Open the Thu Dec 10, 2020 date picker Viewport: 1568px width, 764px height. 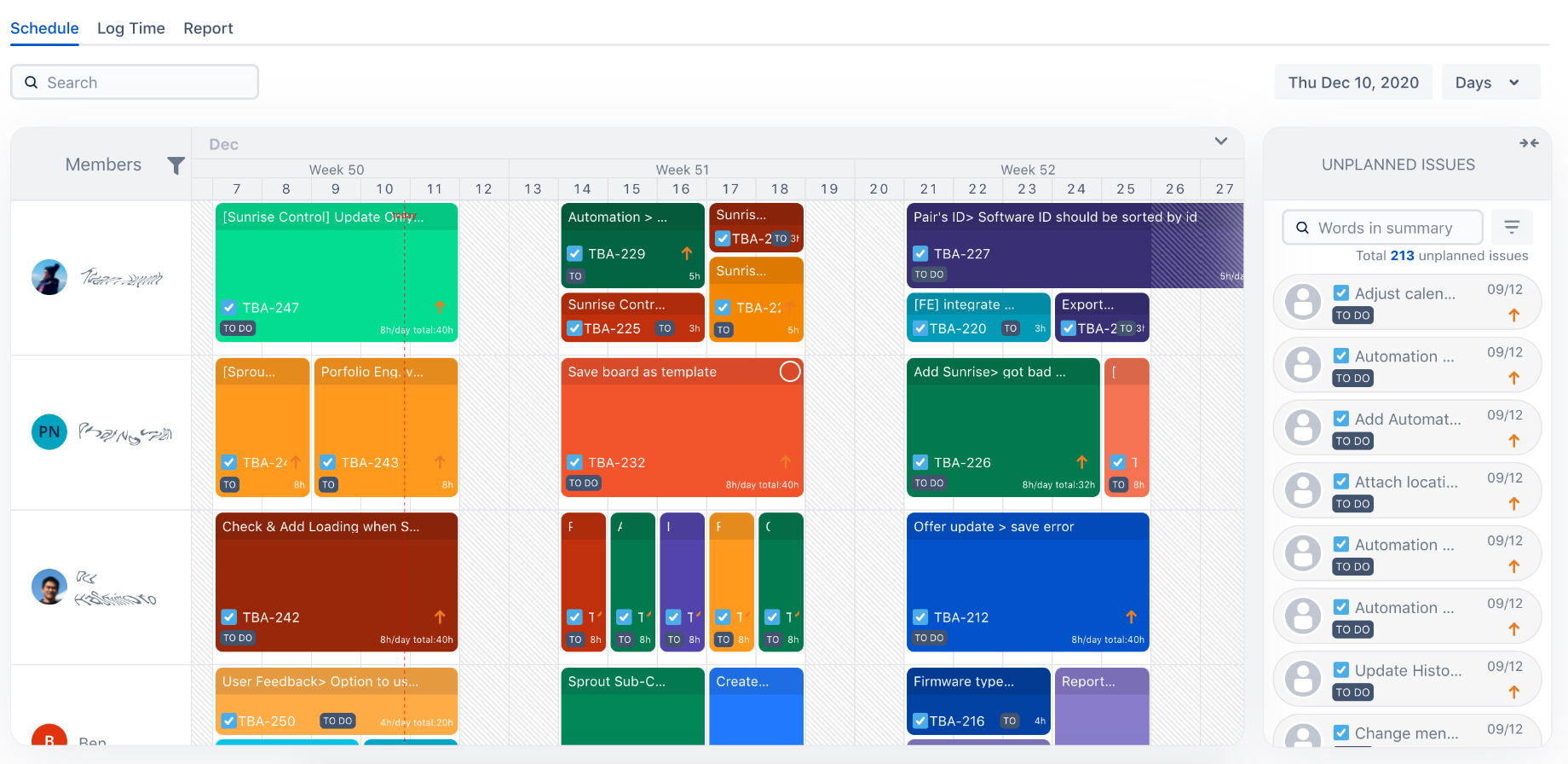[x=1352, y=83]
